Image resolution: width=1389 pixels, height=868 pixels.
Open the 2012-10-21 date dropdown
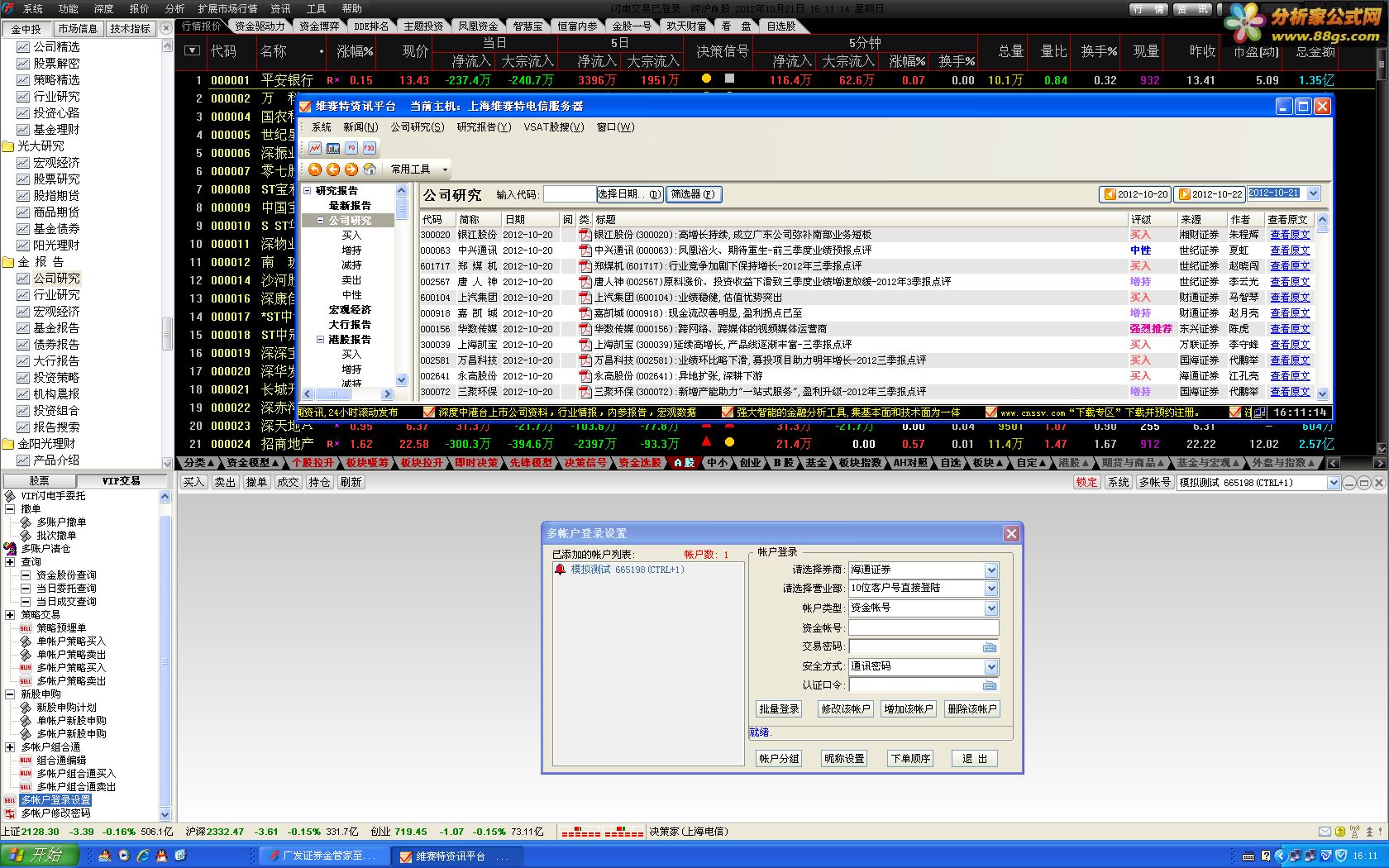tap(1314, 193)
